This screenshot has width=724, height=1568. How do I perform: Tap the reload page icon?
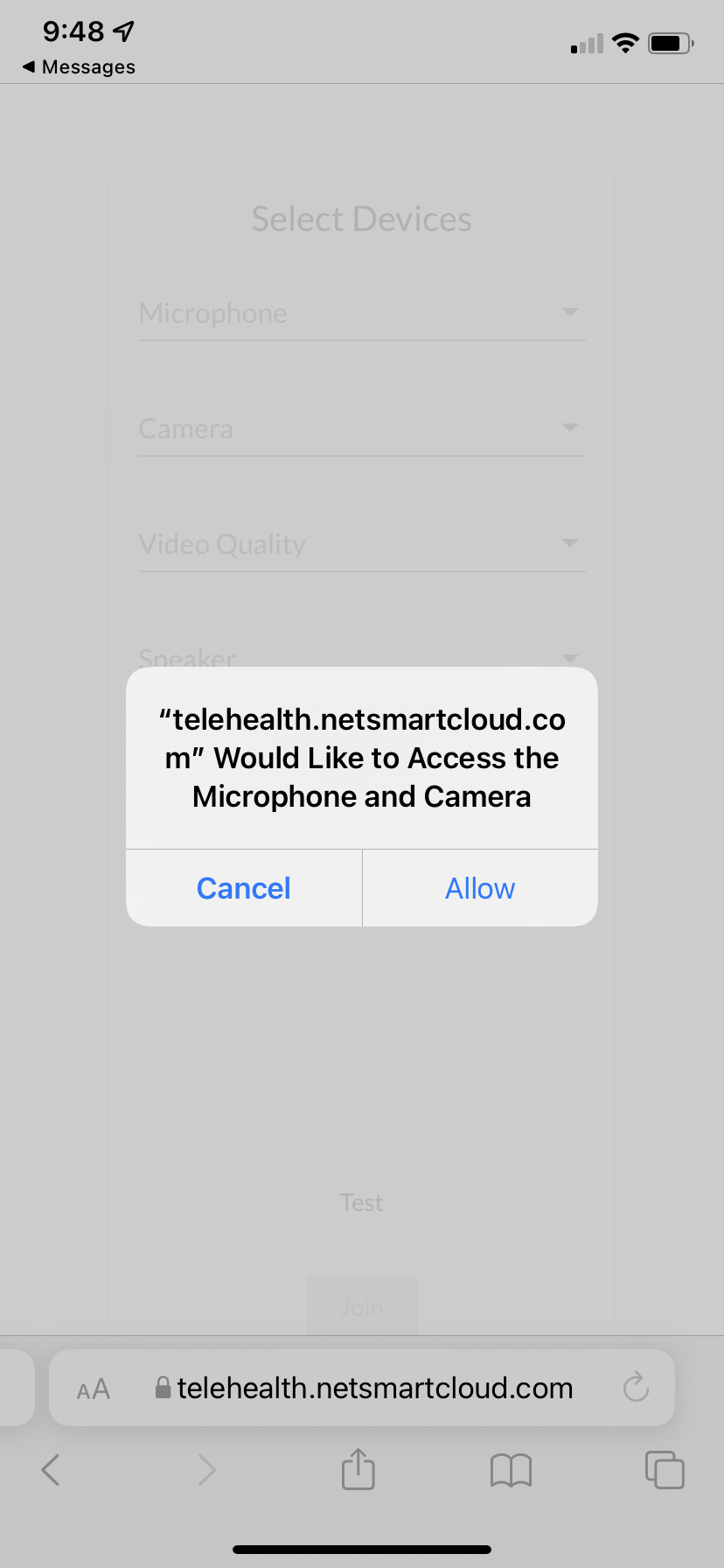coord(636,1387)
